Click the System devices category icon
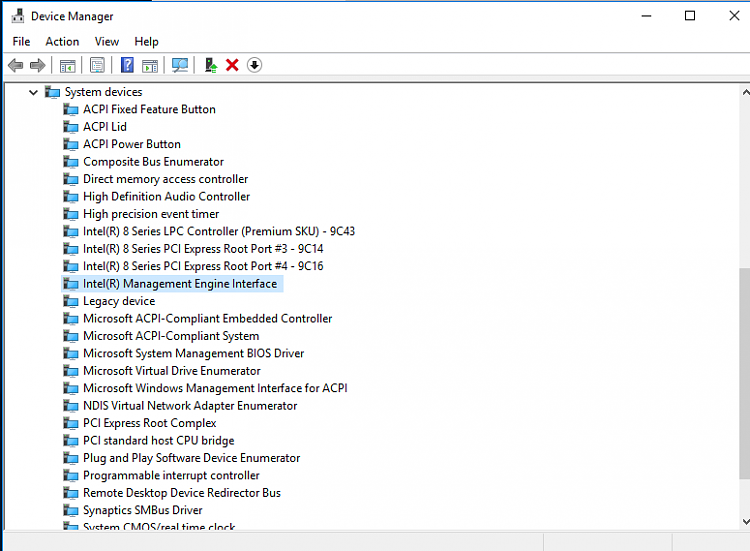The image size is (750, 551). point(53,92)
